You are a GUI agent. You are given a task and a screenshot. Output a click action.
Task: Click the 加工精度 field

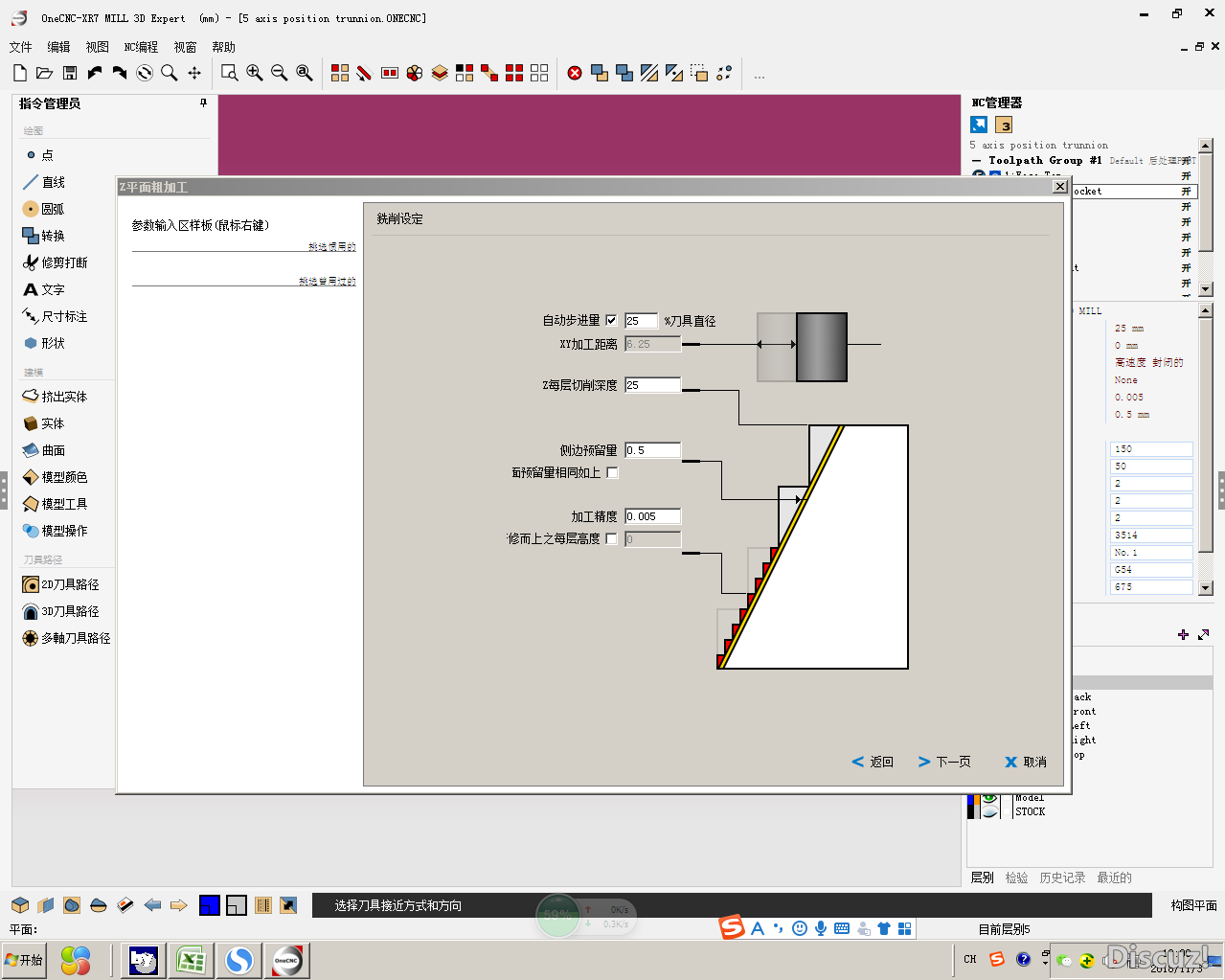pyautogui.click(x=652, y=516)
